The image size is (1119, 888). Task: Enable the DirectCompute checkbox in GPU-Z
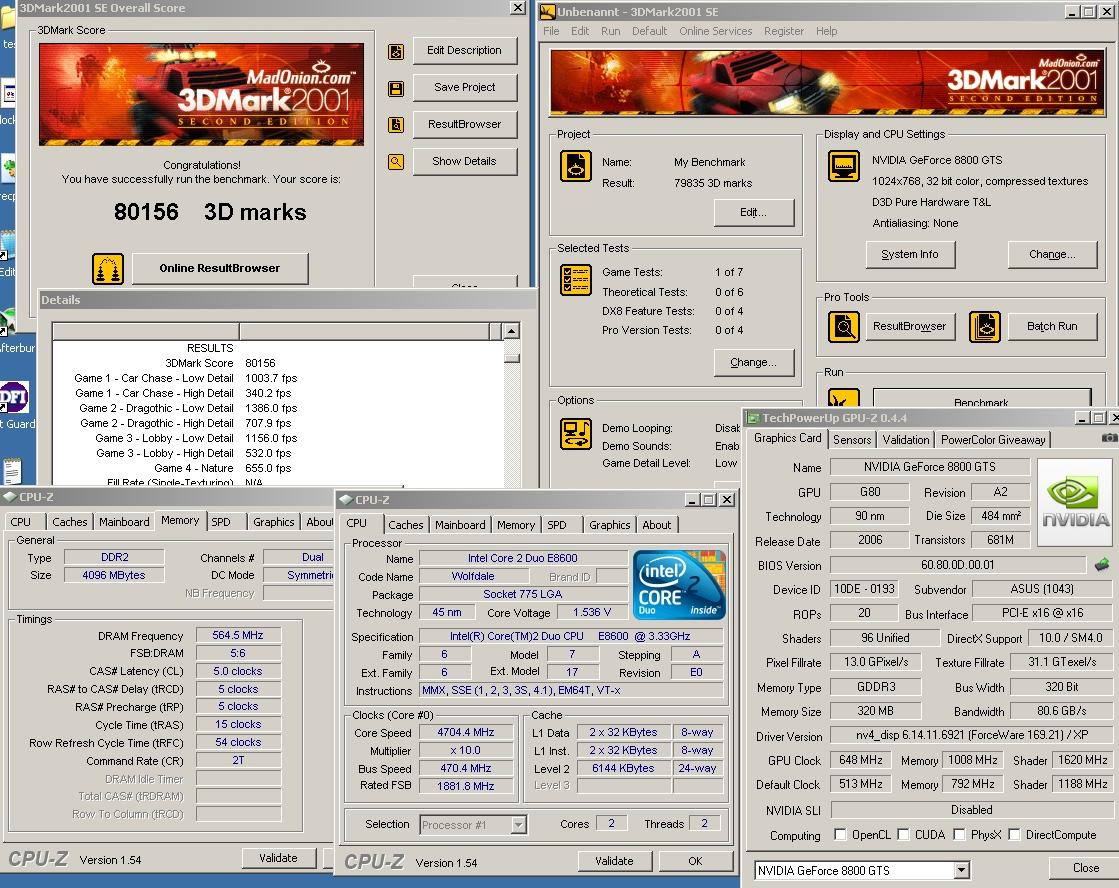(x=1014, y=834)
